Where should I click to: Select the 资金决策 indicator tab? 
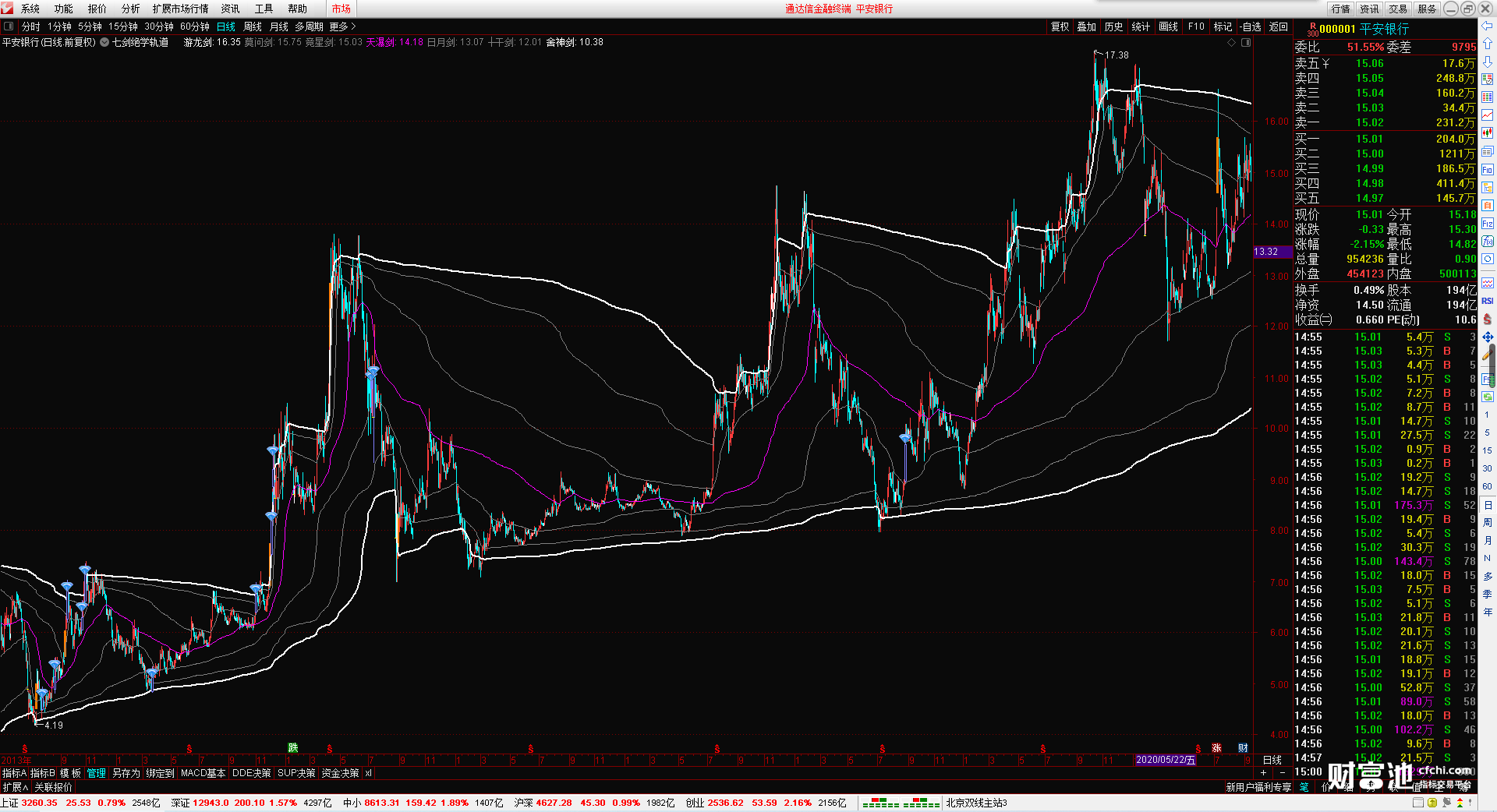(340, 773)
